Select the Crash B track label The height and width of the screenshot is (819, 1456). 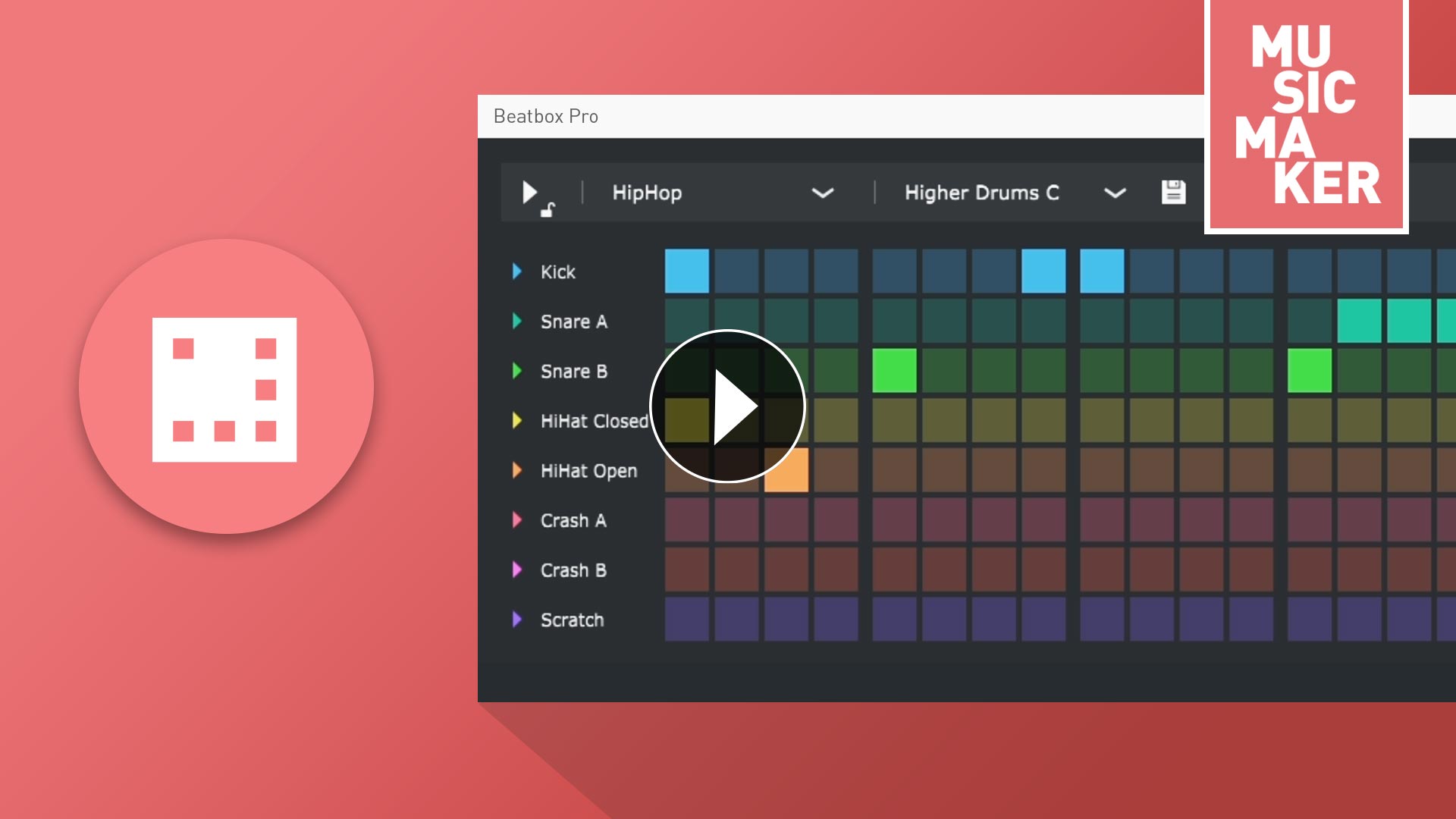click(573, 570)
